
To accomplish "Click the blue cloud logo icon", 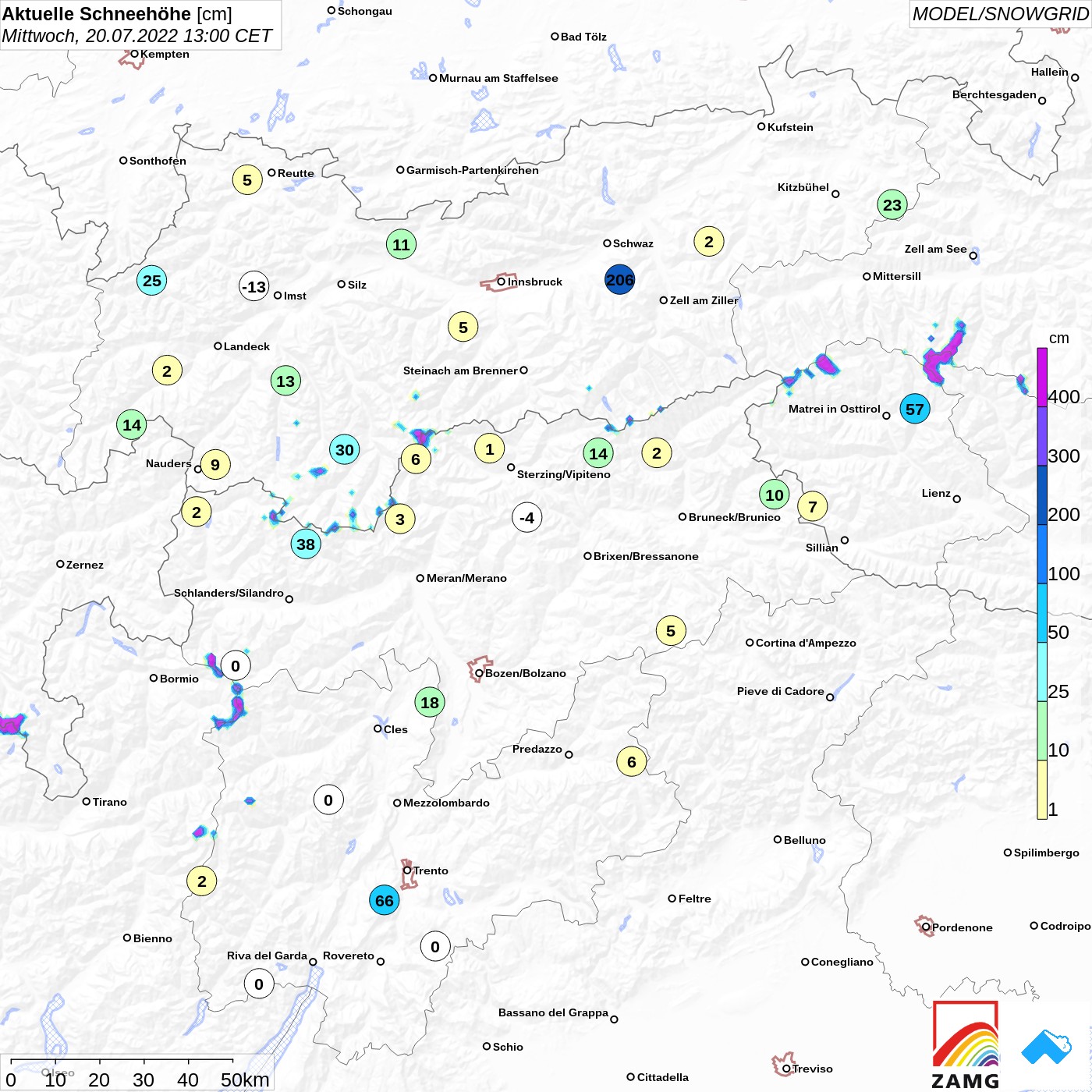I will 1047,1048.
